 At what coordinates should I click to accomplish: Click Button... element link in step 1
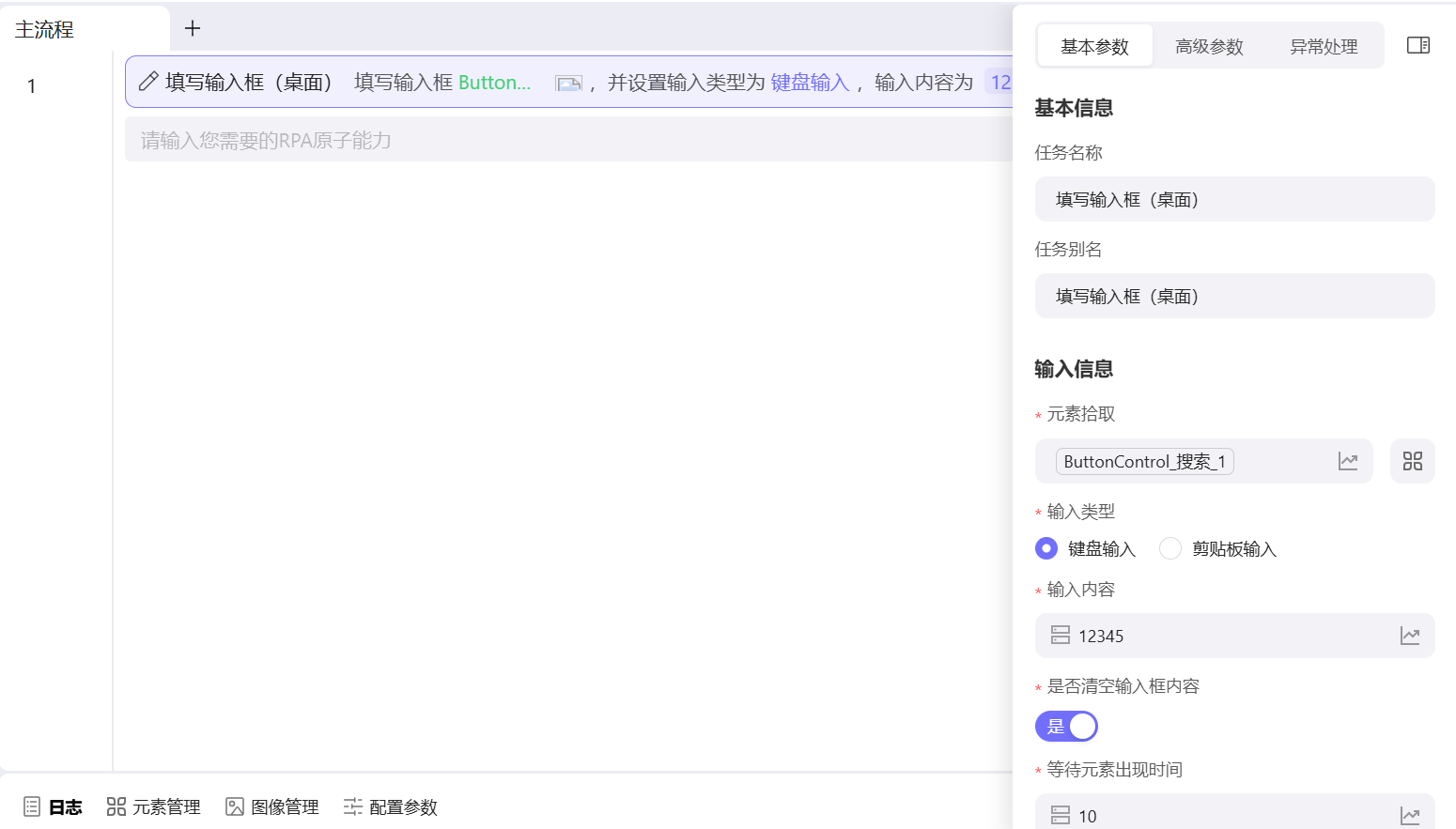pos(495,83)
